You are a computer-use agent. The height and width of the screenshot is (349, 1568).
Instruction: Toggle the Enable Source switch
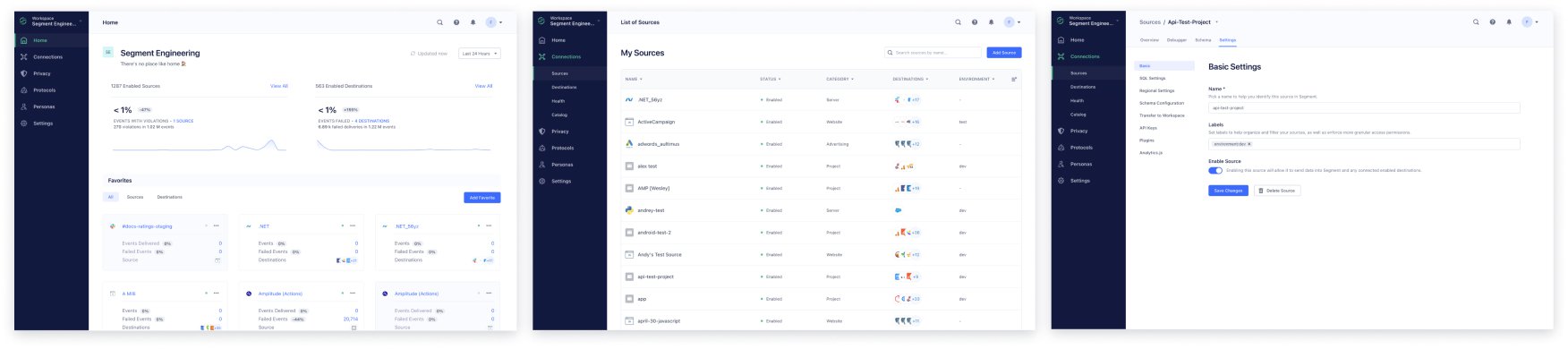(x=1215, y=170)
